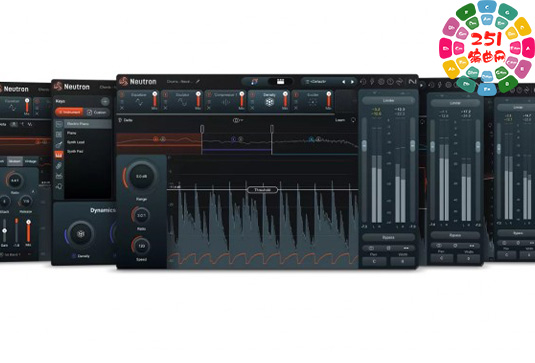This screenshot has width=535, height=363.
Task: Open settings with the gear icon
Action: [381, 82]
